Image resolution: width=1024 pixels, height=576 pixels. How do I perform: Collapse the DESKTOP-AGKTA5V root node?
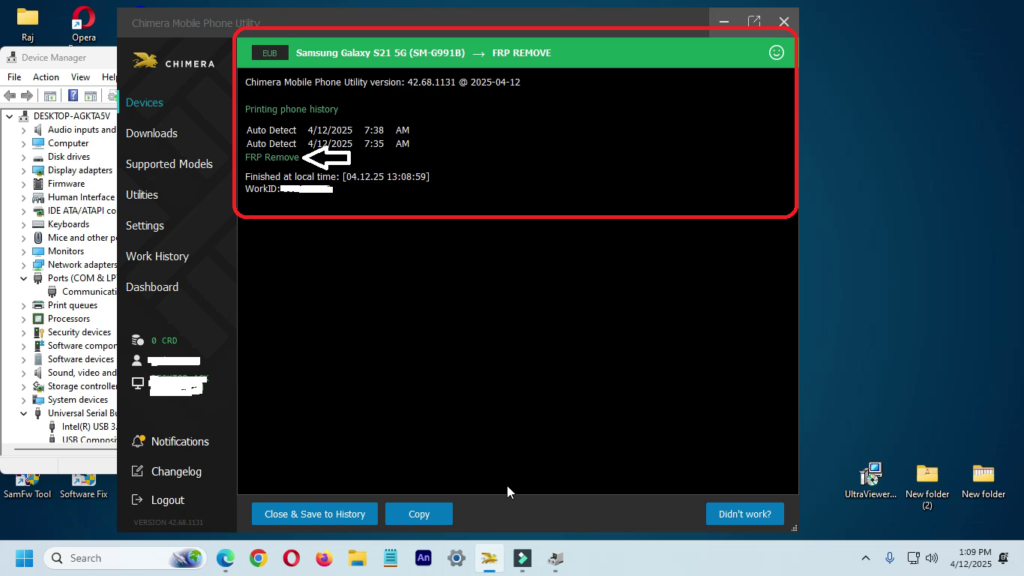pyautogui.click(x=9, y=116)
